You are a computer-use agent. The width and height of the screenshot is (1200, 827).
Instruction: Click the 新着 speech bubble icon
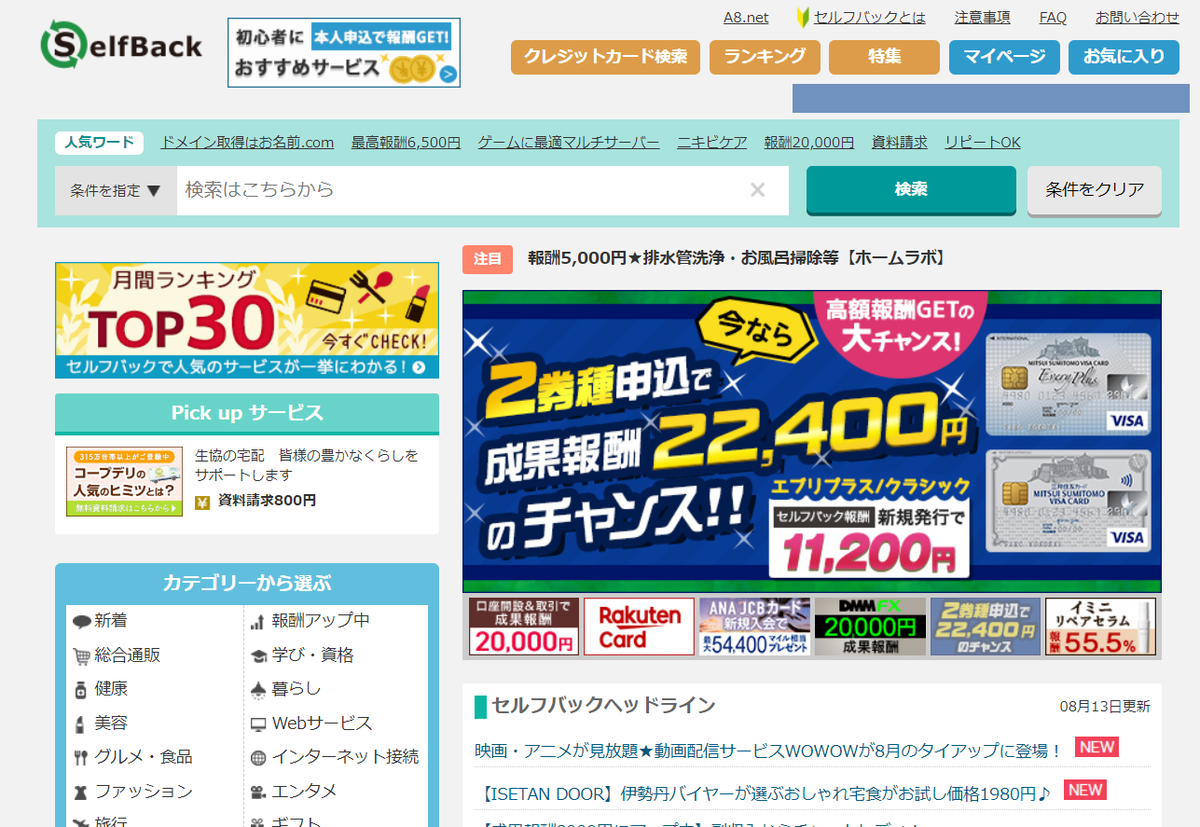81,622
